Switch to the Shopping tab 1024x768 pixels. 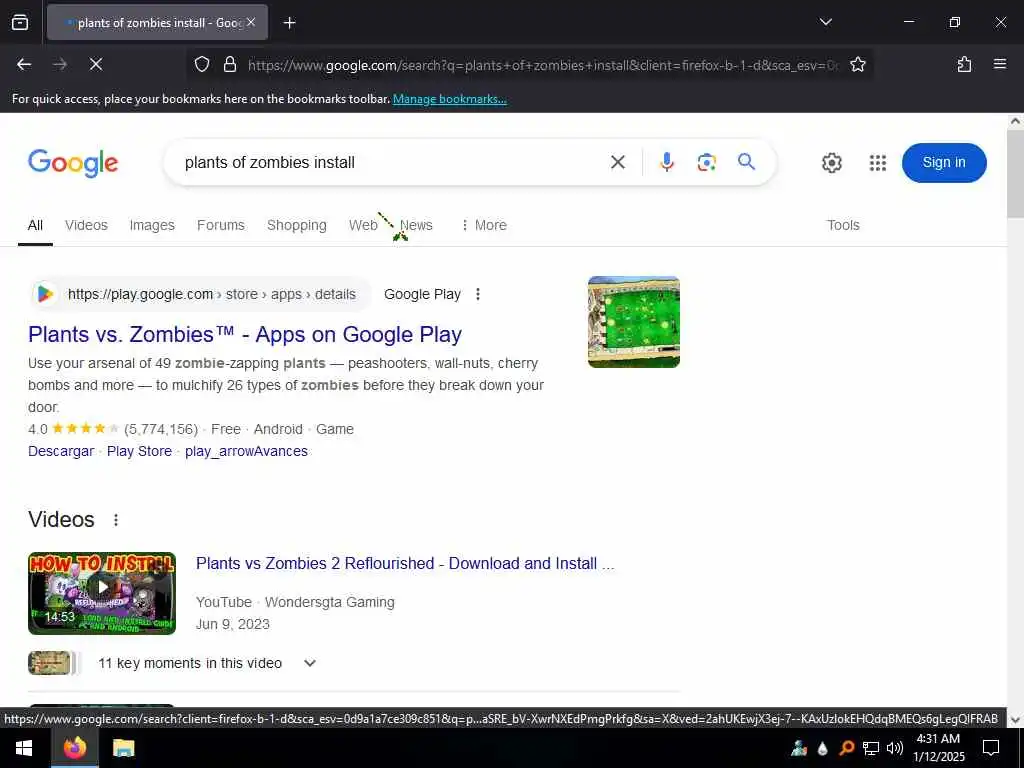[296, 225]
